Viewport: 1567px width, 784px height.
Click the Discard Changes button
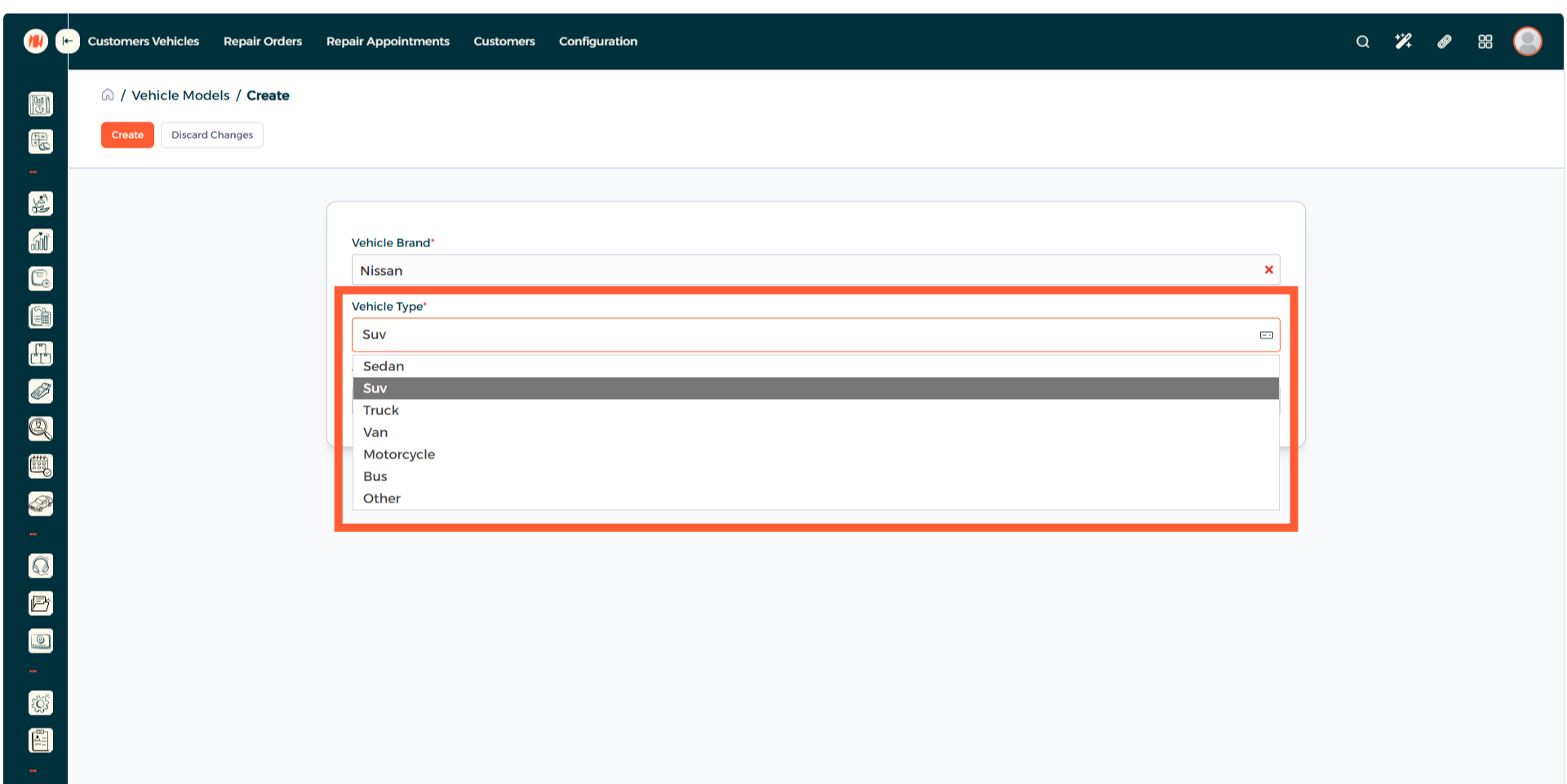[x=212, y=135]
